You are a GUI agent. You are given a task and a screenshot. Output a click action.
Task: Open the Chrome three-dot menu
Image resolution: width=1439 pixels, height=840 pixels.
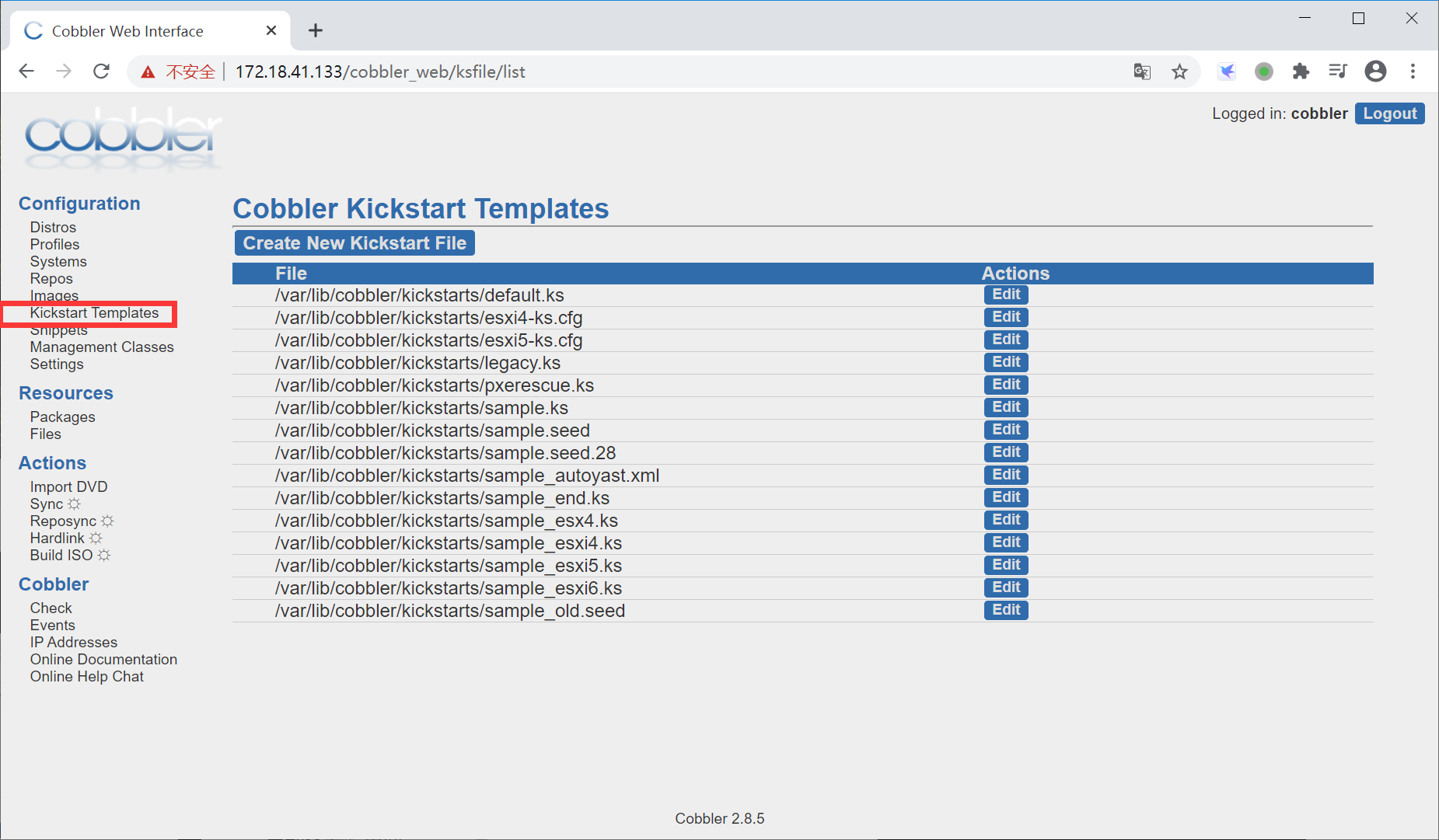click(1413, 71)
